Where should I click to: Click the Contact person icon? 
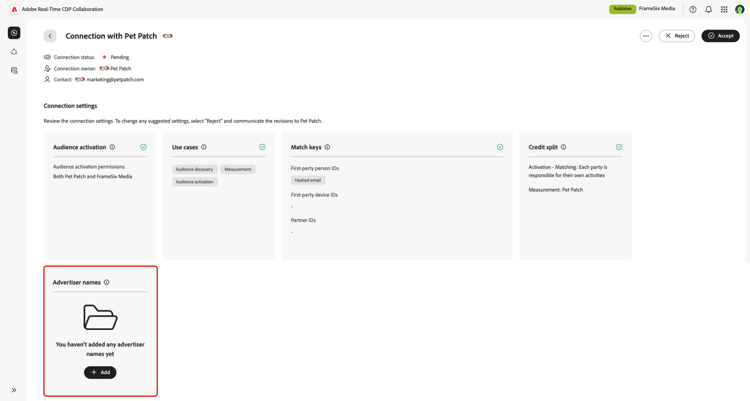(x=47, y=79)
